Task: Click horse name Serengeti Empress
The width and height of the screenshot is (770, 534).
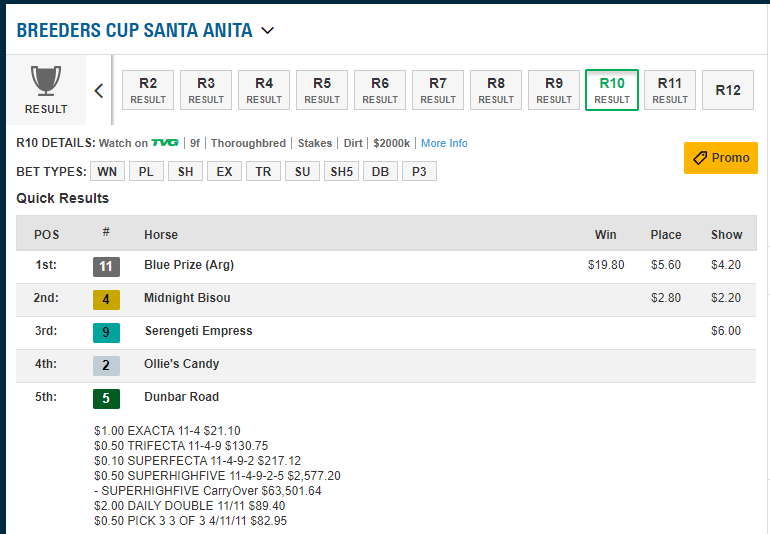Action: pos(198,331)
